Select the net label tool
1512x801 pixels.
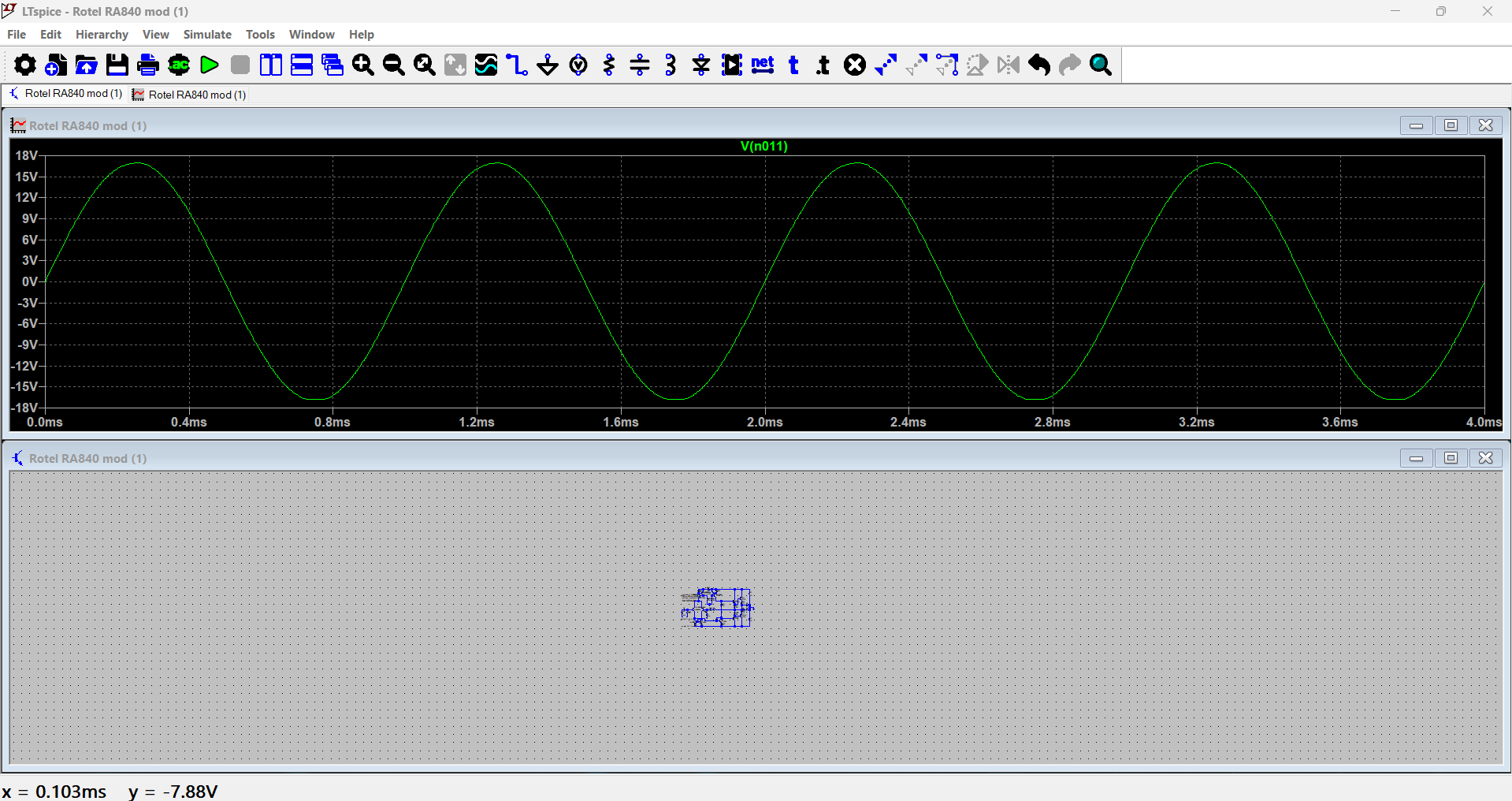point(763,65)
